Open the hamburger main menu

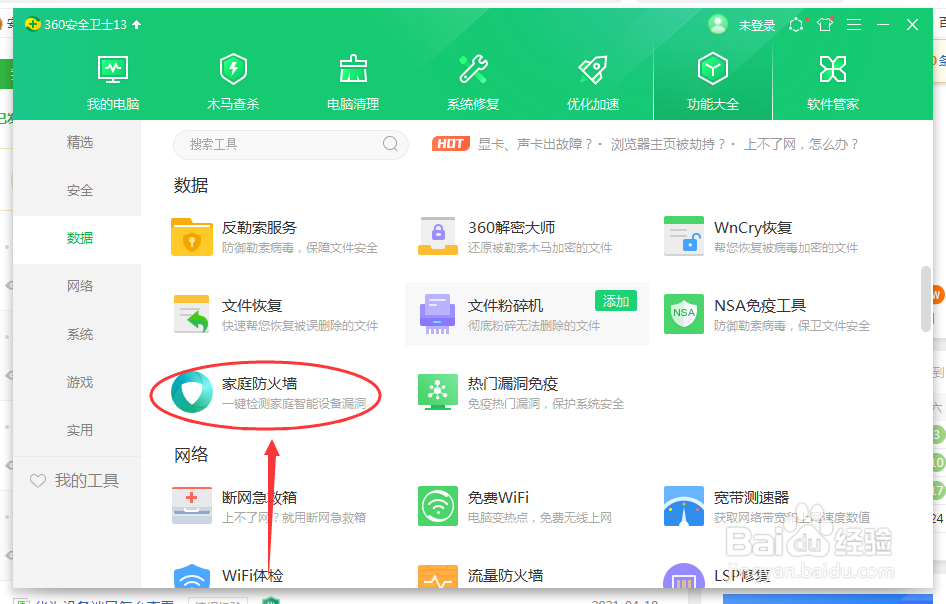click(x=853, y=24)
